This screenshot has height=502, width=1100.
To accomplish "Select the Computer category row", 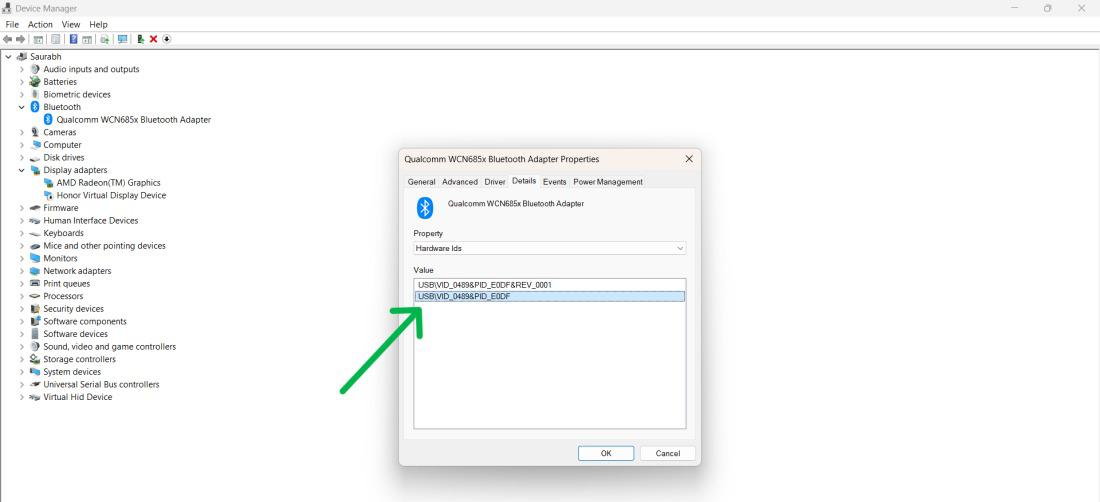I will 62,145.
